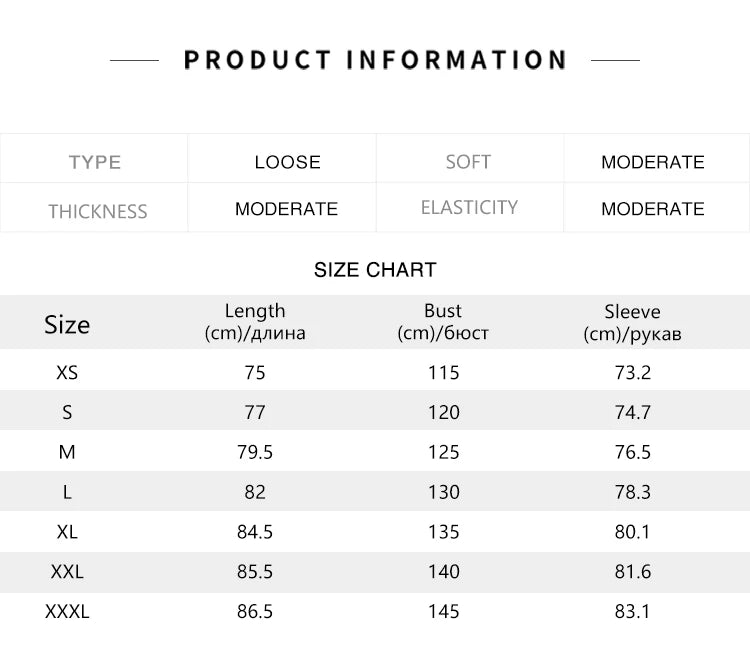
Task: Click the 80.1 sleeve value
Action: click(x=632, y=532)
